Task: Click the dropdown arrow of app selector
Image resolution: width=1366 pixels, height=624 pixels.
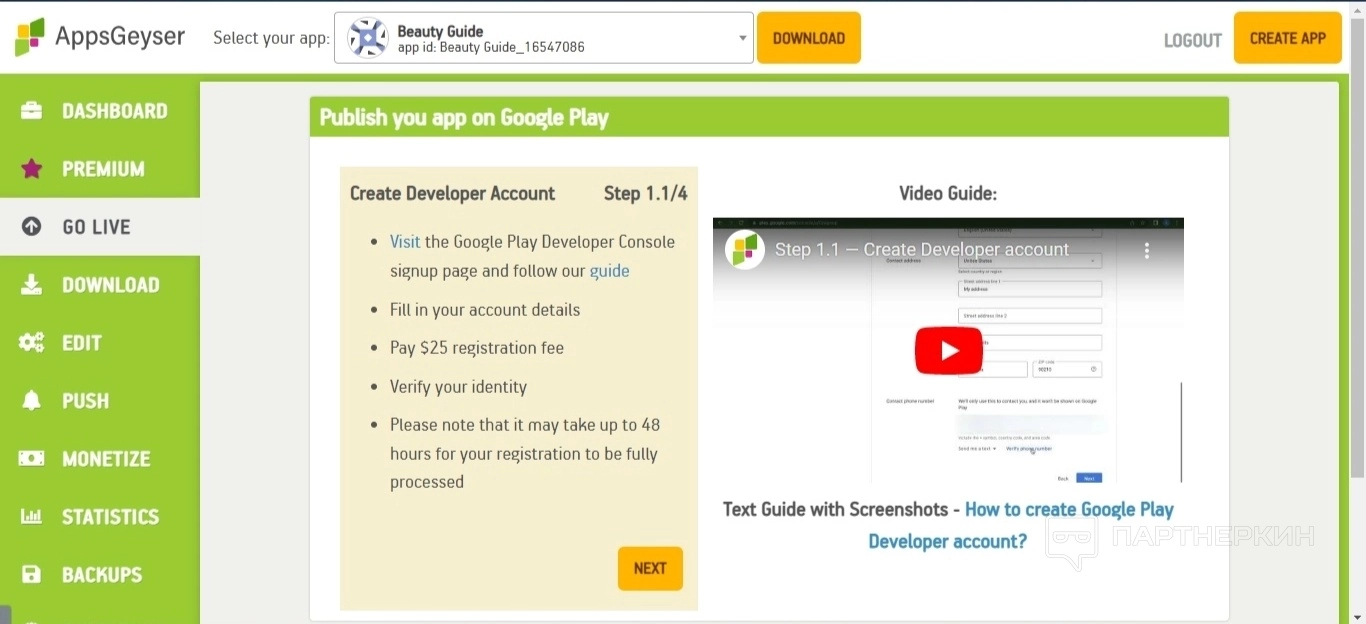Action: [742, 38]
